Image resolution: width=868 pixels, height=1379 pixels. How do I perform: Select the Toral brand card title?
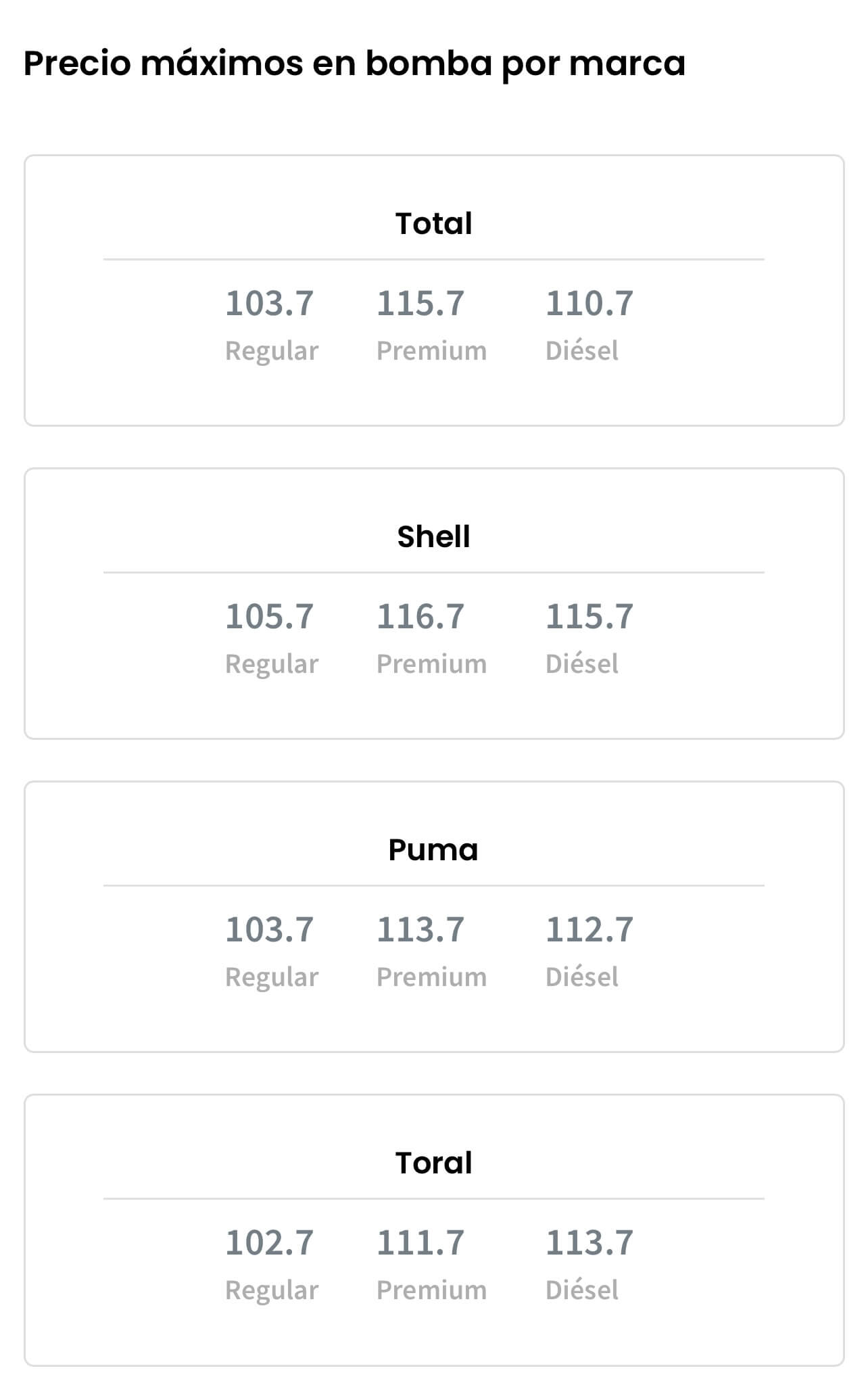click(433, 1163)
